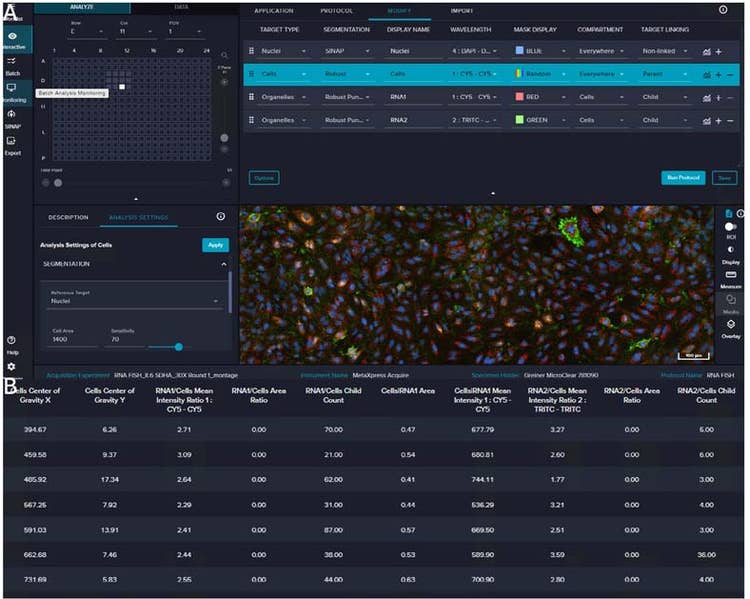
Task: Remove the Cells target row
Action: [x=730, y=75]
